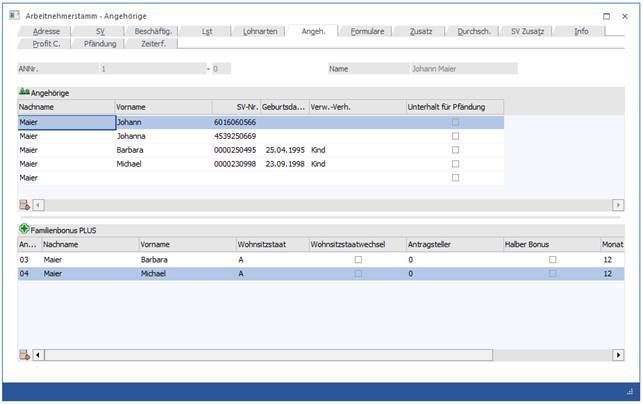Check Halber Bonus for Michael row

[552, 273]
